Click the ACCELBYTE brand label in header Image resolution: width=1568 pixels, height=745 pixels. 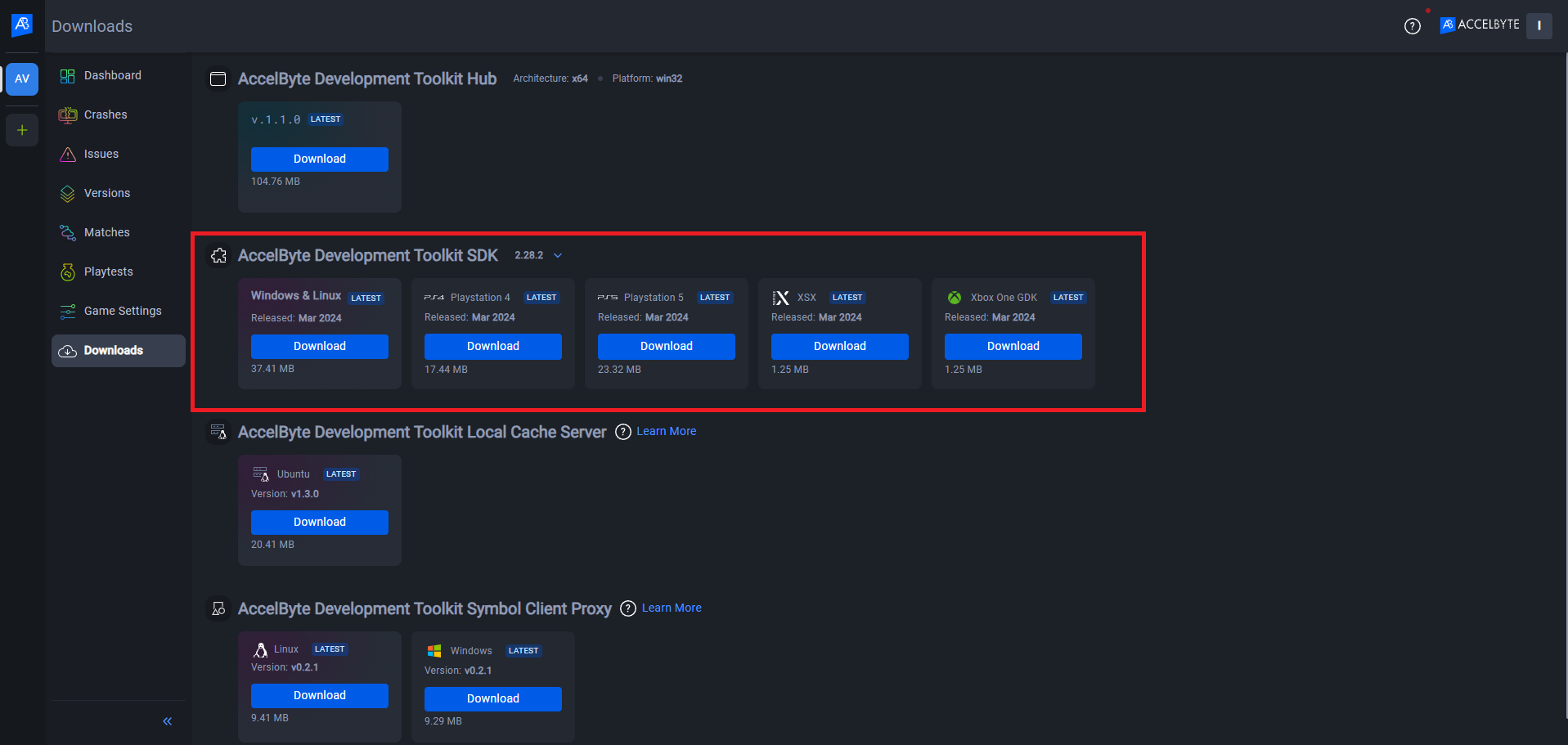click(x=1480, y=25)
